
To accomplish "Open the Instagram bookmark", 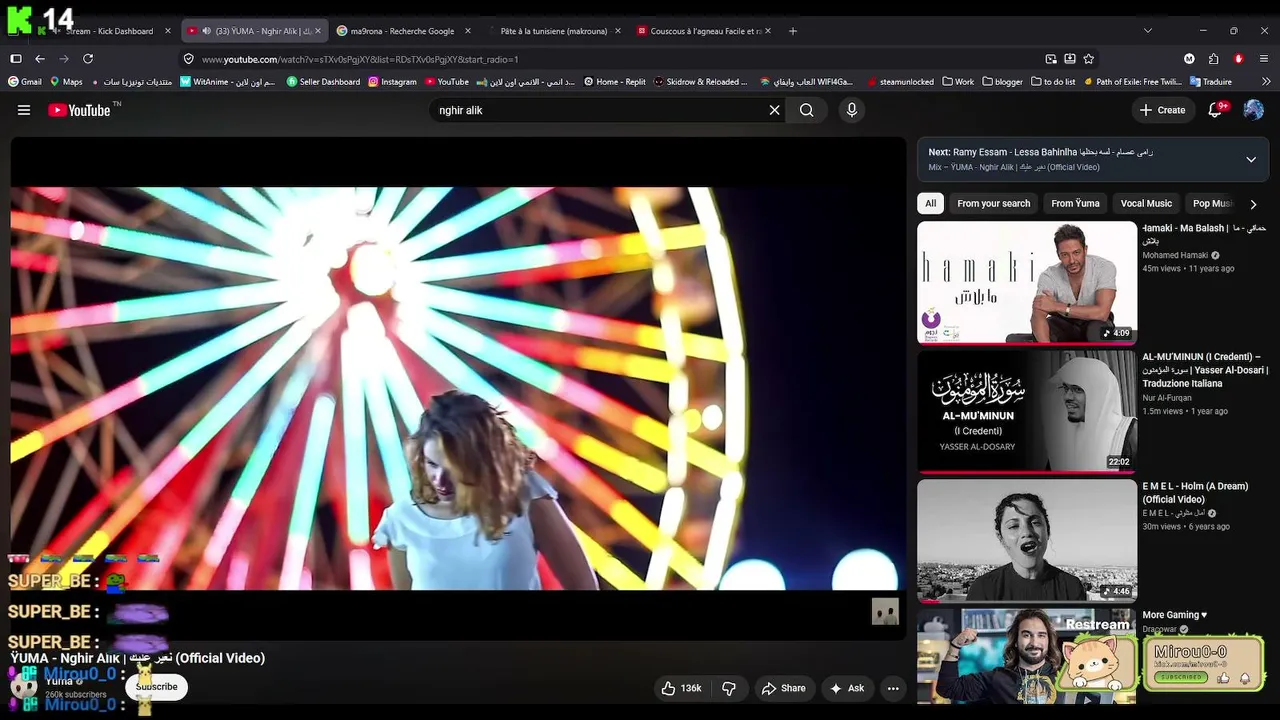I will tap(392, 82).
